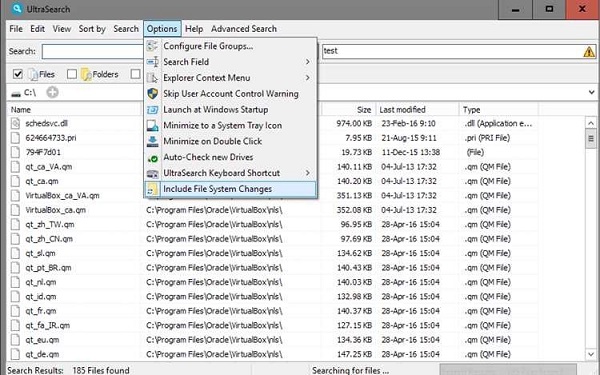Image resolution: width=600 pixels, height=375 pixels.
Task: Select the file VirtualBox_ca_VA.qm
Action: pos(62,196)
